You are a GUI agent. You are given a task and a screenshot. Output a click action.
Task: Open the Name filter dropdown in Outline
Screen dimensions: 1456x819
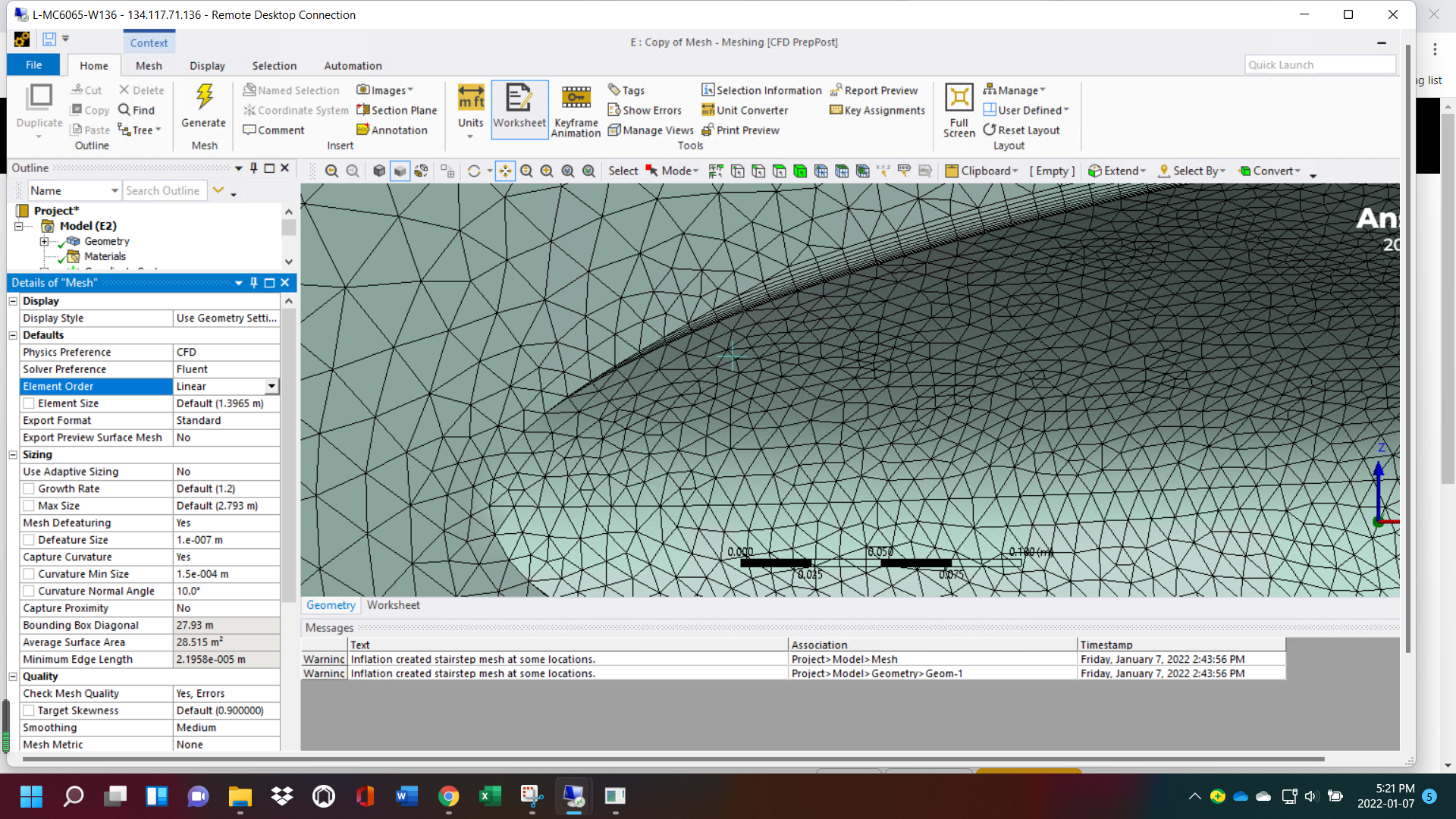tap(115, 191)
